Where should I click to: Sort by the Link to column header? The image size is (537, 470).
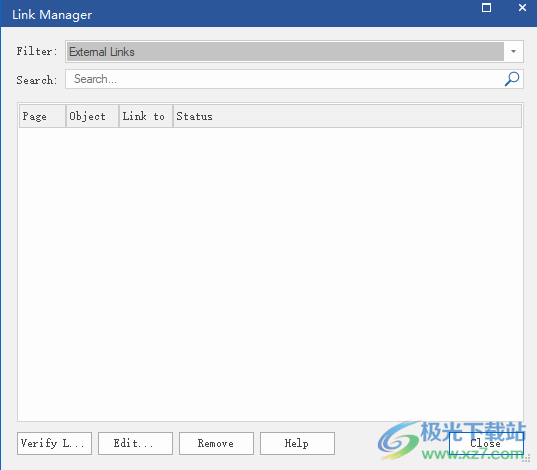pos(146,116)
